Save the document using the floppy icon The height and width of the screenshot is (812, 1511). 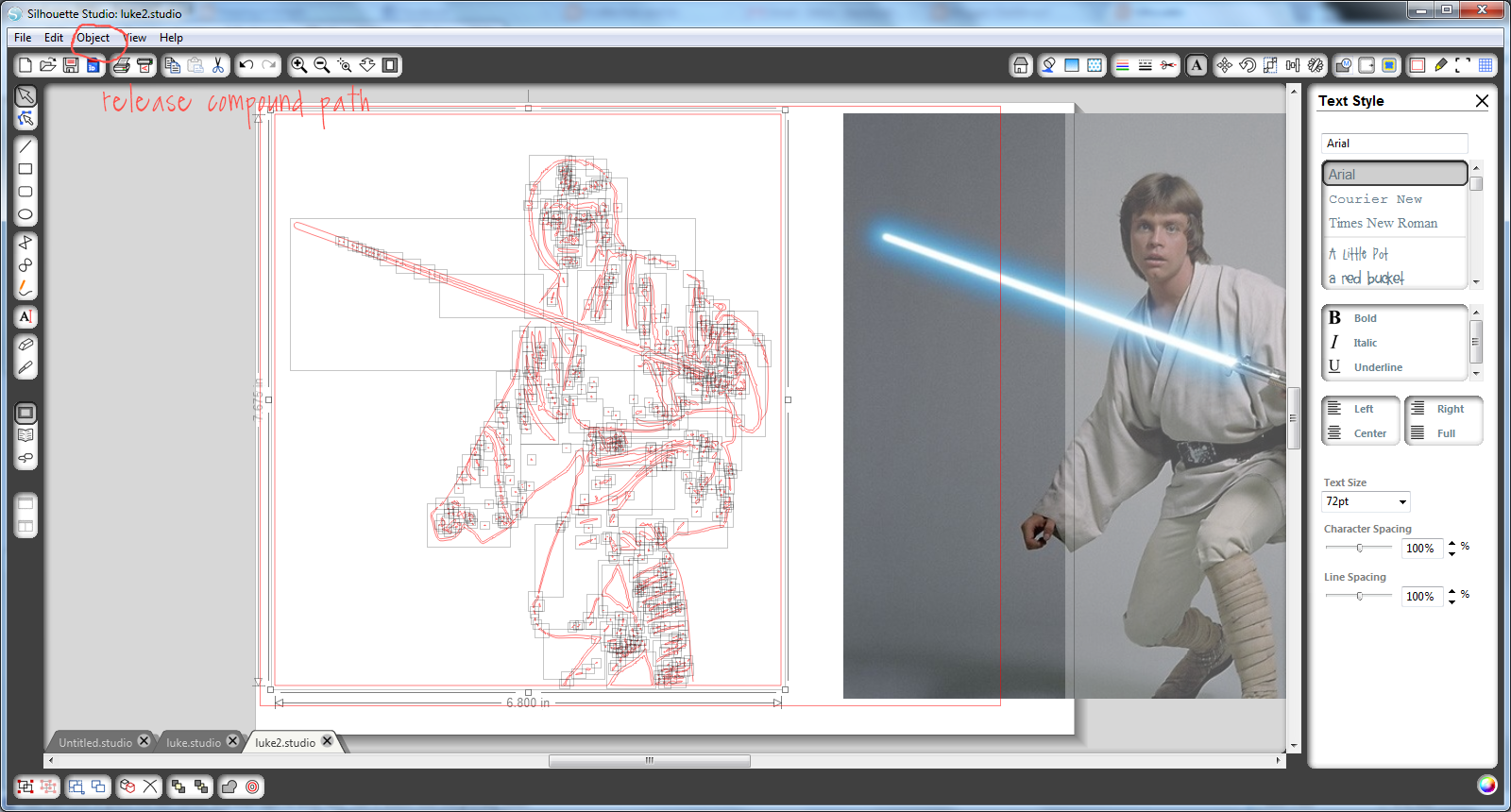[71, 65]
